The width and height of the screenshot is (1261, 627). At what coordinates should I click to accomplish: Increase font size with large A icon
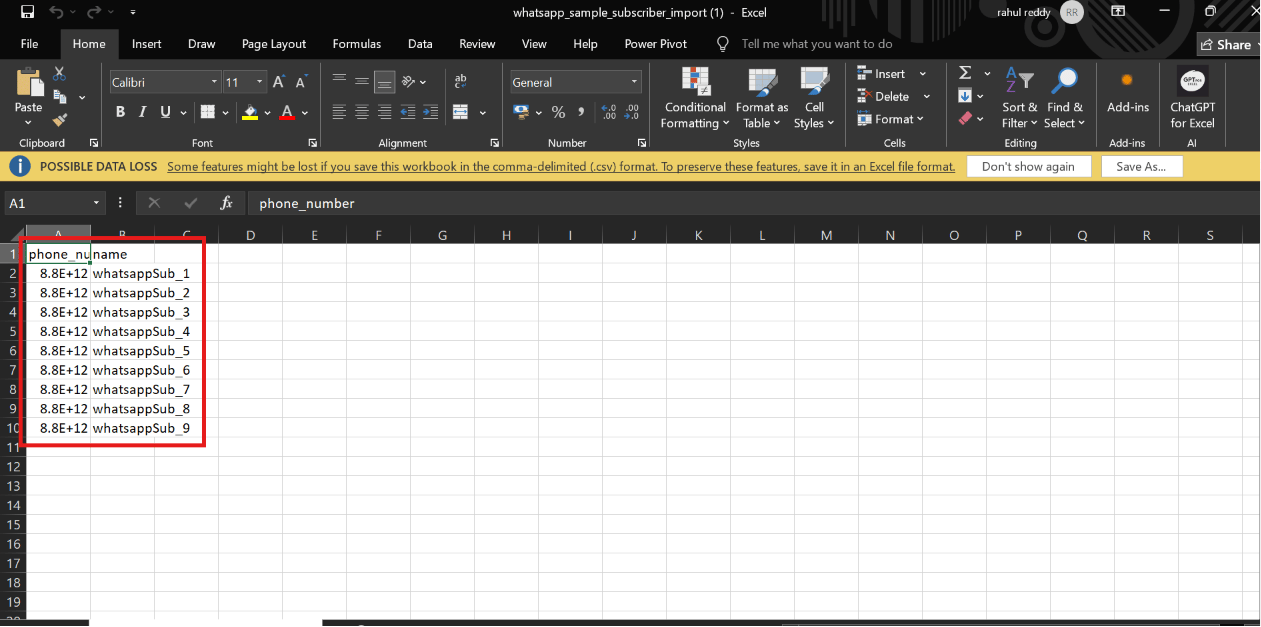click(x=279, y=82)
